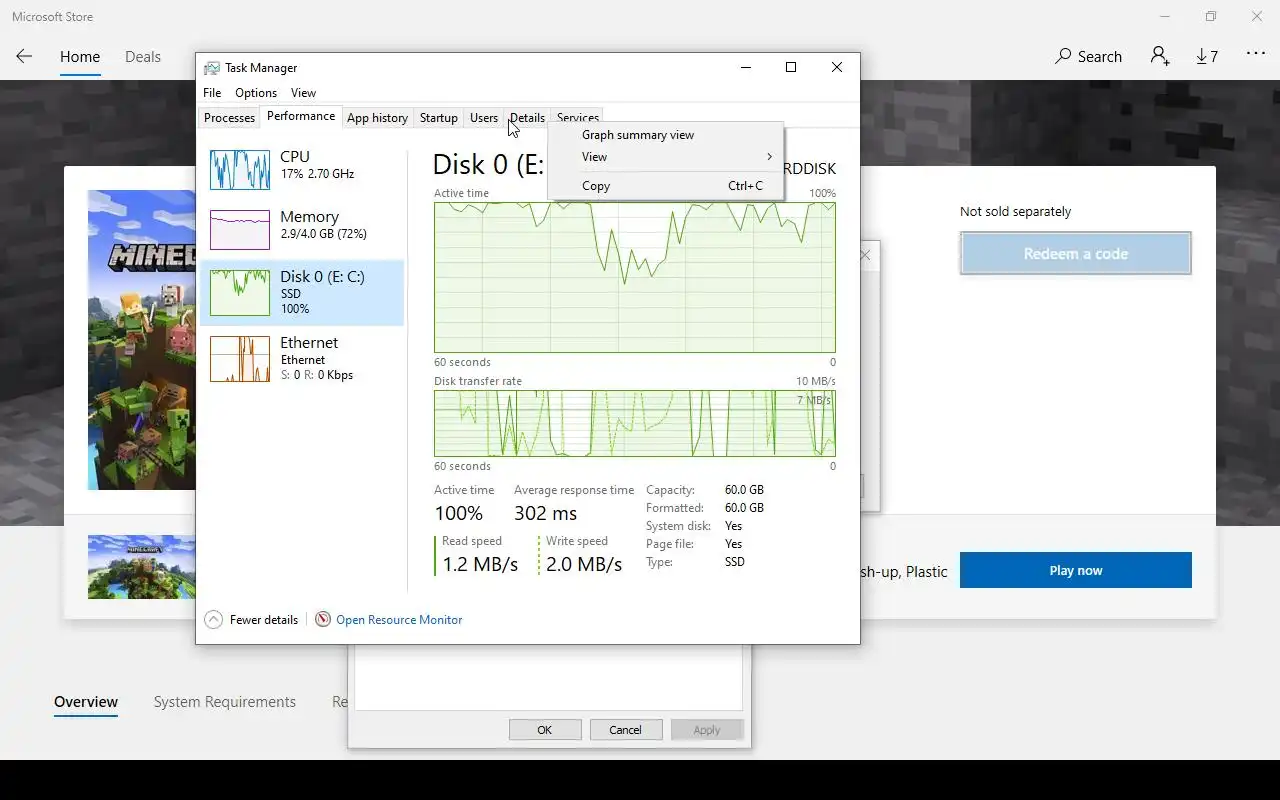
Task: Open the Home tab in Microsoft Store
Action: pos(80,57)
